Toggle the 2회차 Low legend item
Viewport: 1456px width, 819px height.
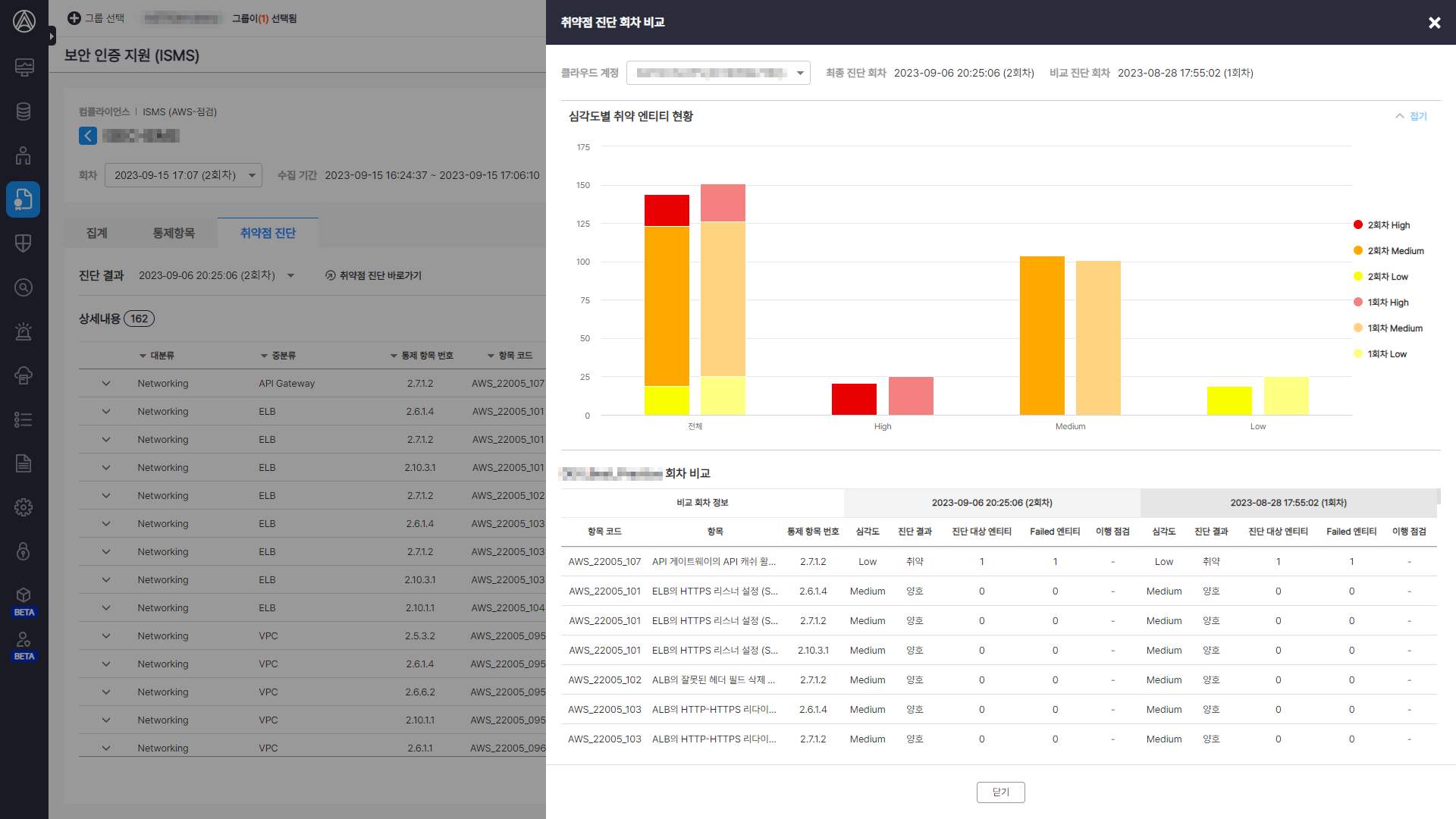click(x=1380, y=277)
